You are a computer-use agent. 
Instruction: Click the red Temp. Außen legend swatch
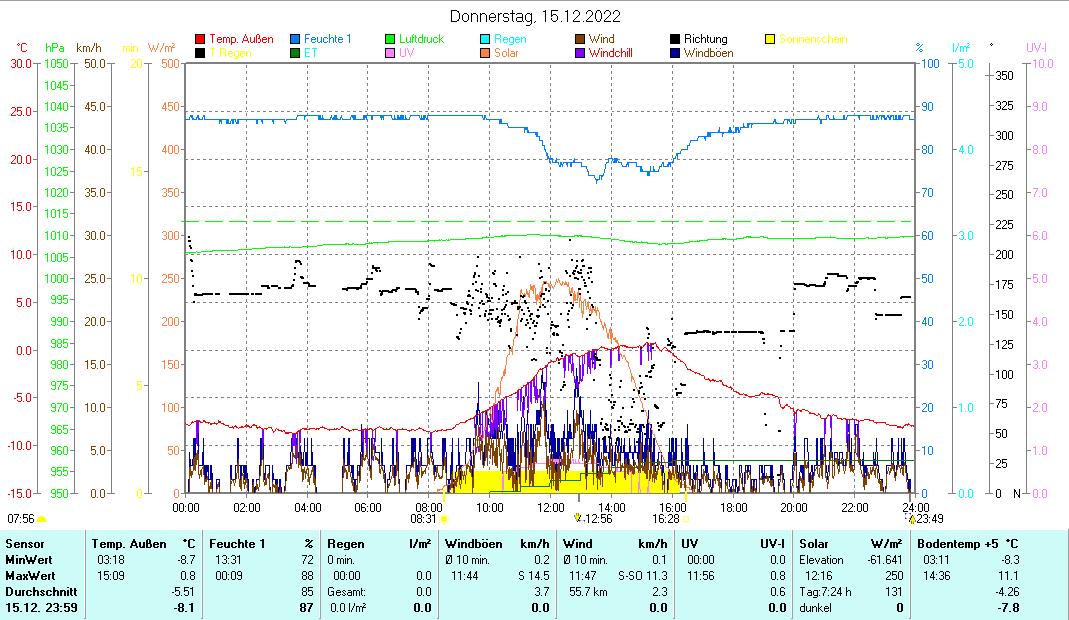200,40
